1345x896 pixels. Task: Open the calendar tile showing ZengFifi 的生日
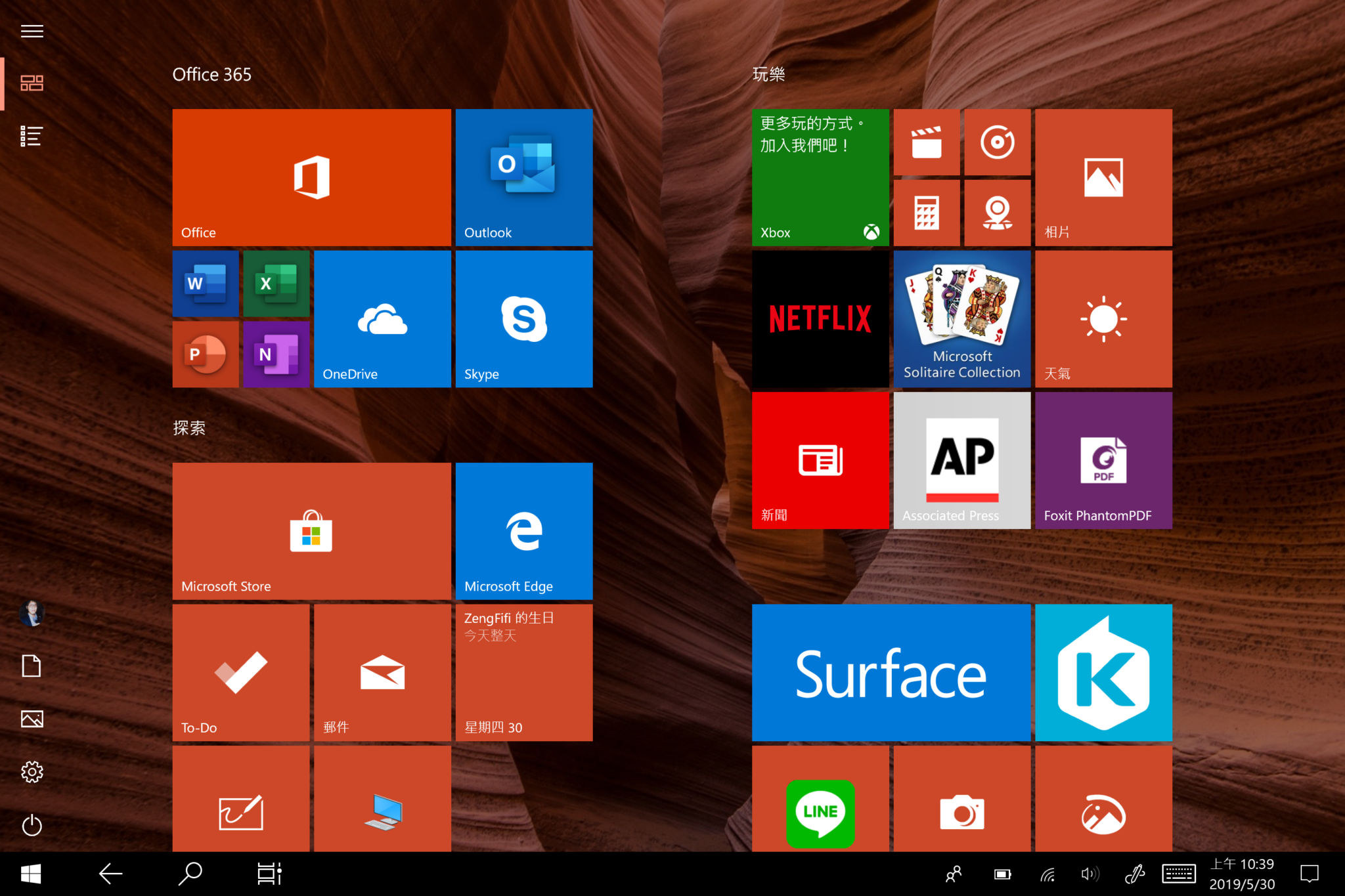(x=524, y=673)
